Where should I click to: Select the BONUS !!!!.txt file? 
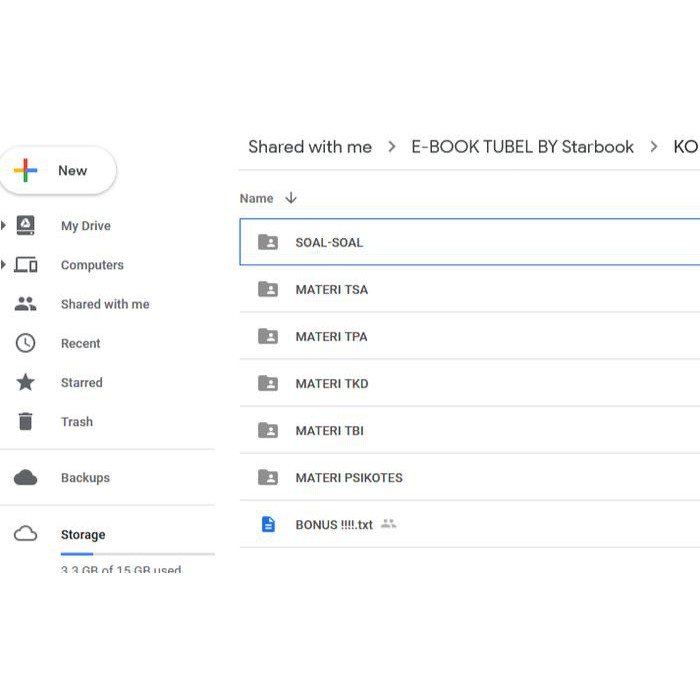click(x=334, y=525)
